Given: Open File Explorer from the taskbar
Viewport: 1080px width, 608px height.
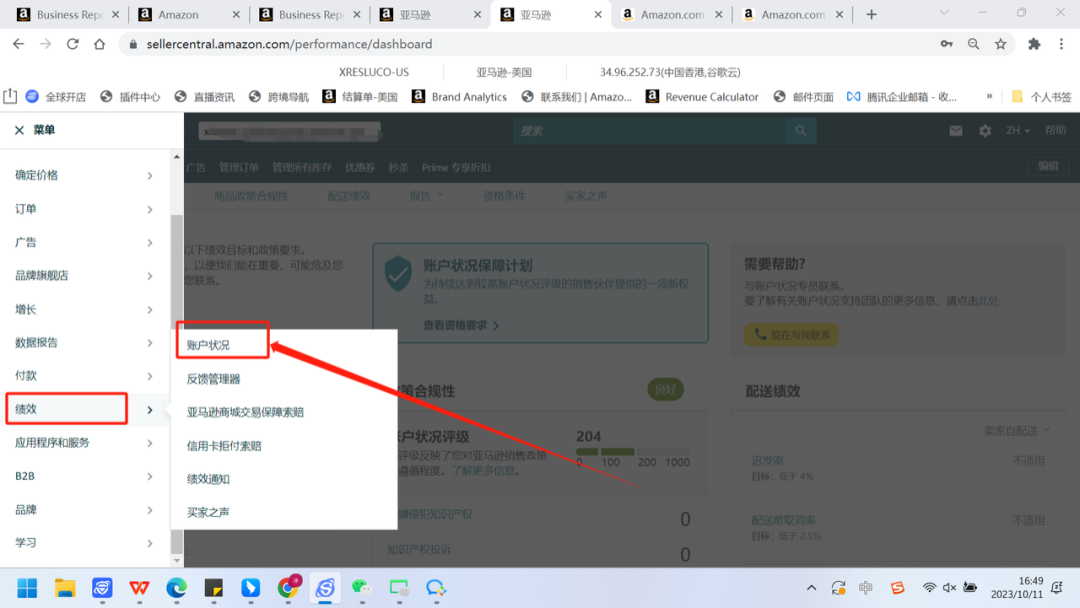Looking at the screenshot, I should (65, 588).
